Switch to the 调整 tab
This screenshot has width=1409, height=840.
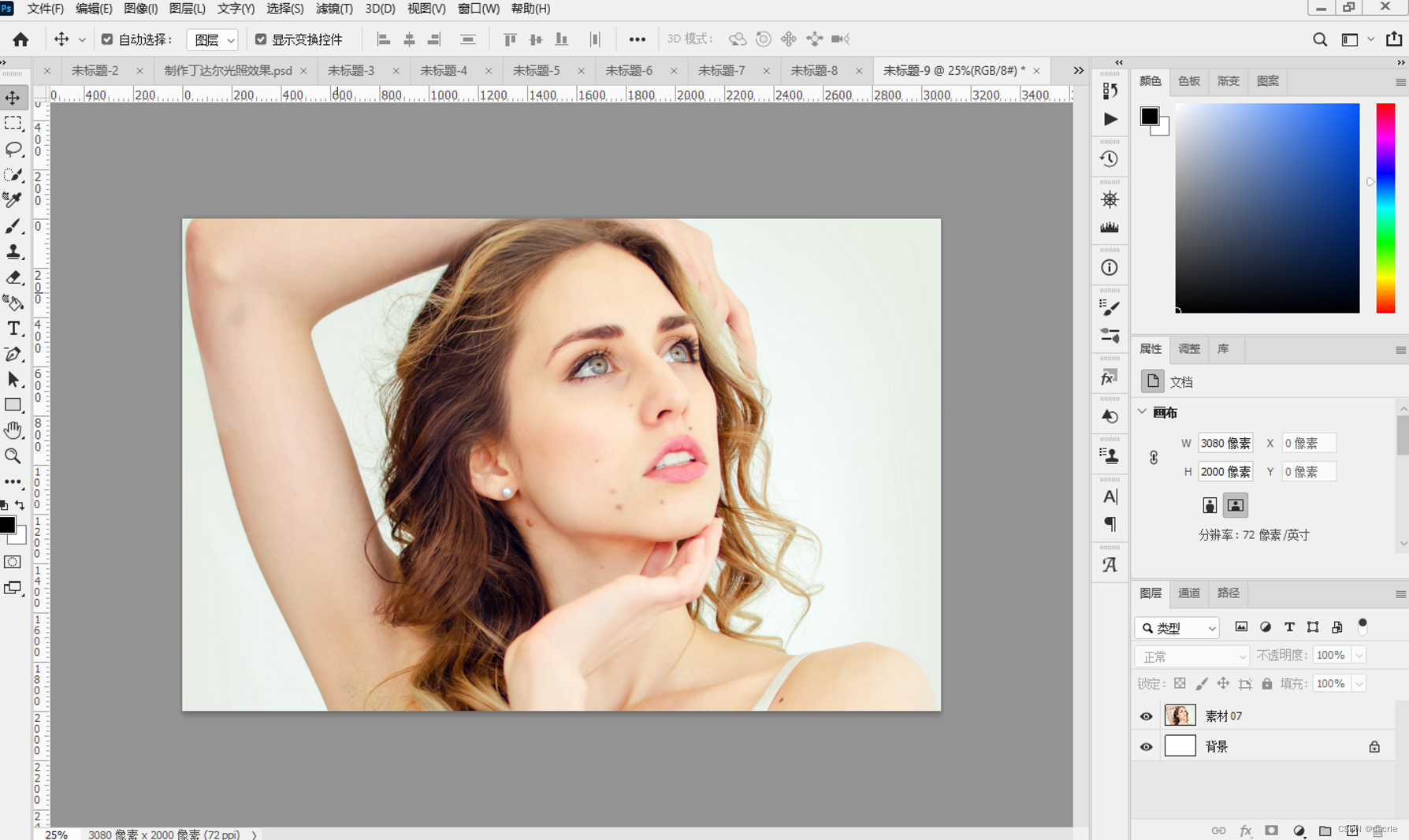tap(1189, 349)
